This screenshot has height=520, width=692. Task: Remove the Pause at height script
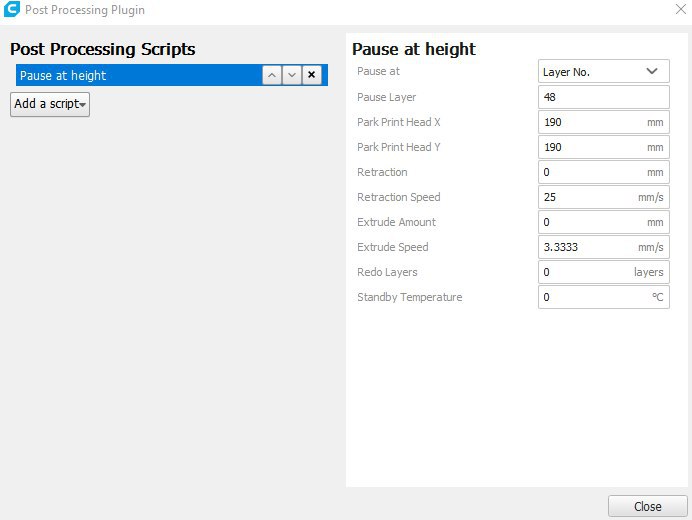point(312,76)
